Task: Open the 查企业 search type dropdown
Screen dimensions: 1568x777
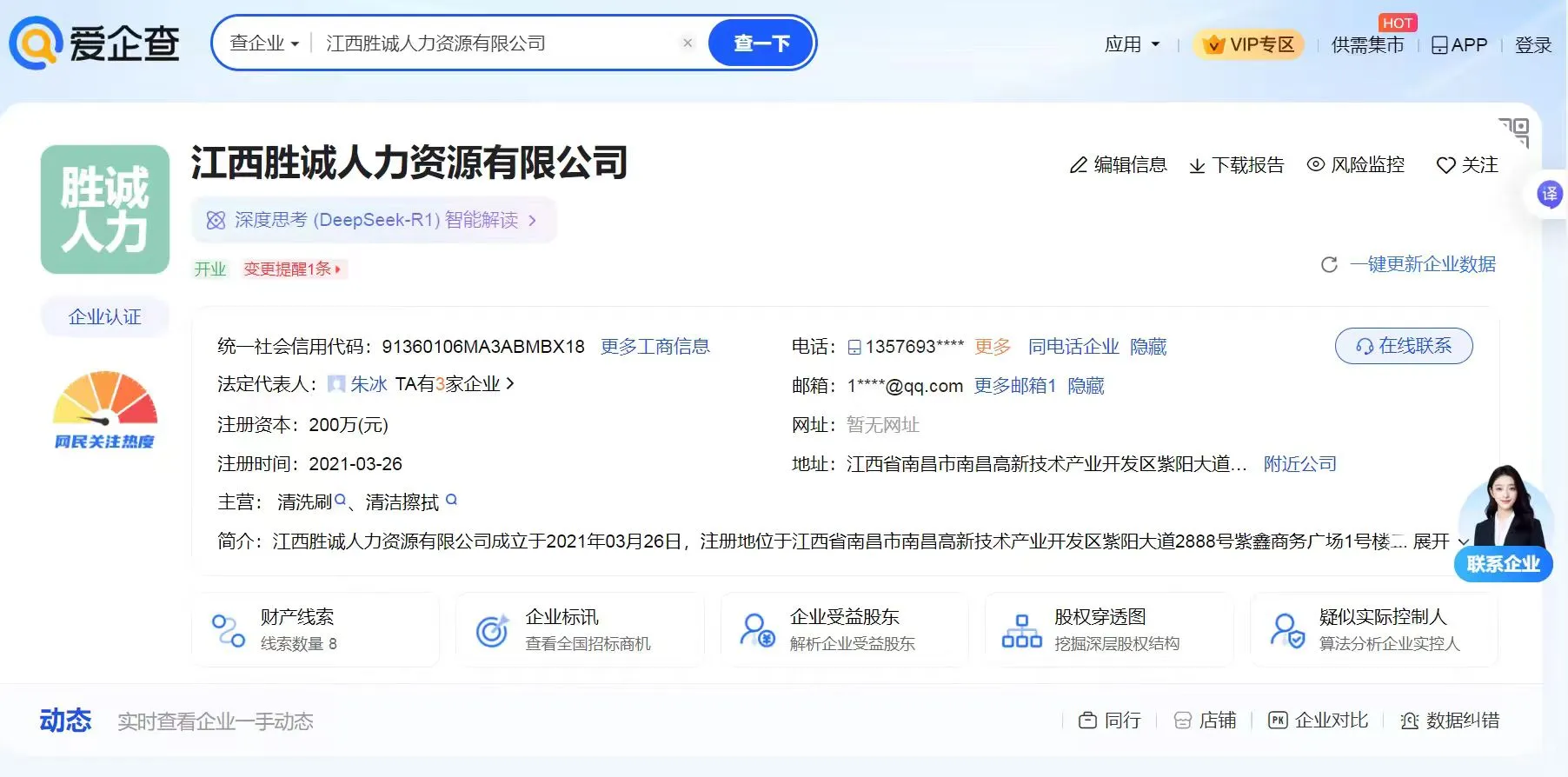Action: (x=264, y=43)
